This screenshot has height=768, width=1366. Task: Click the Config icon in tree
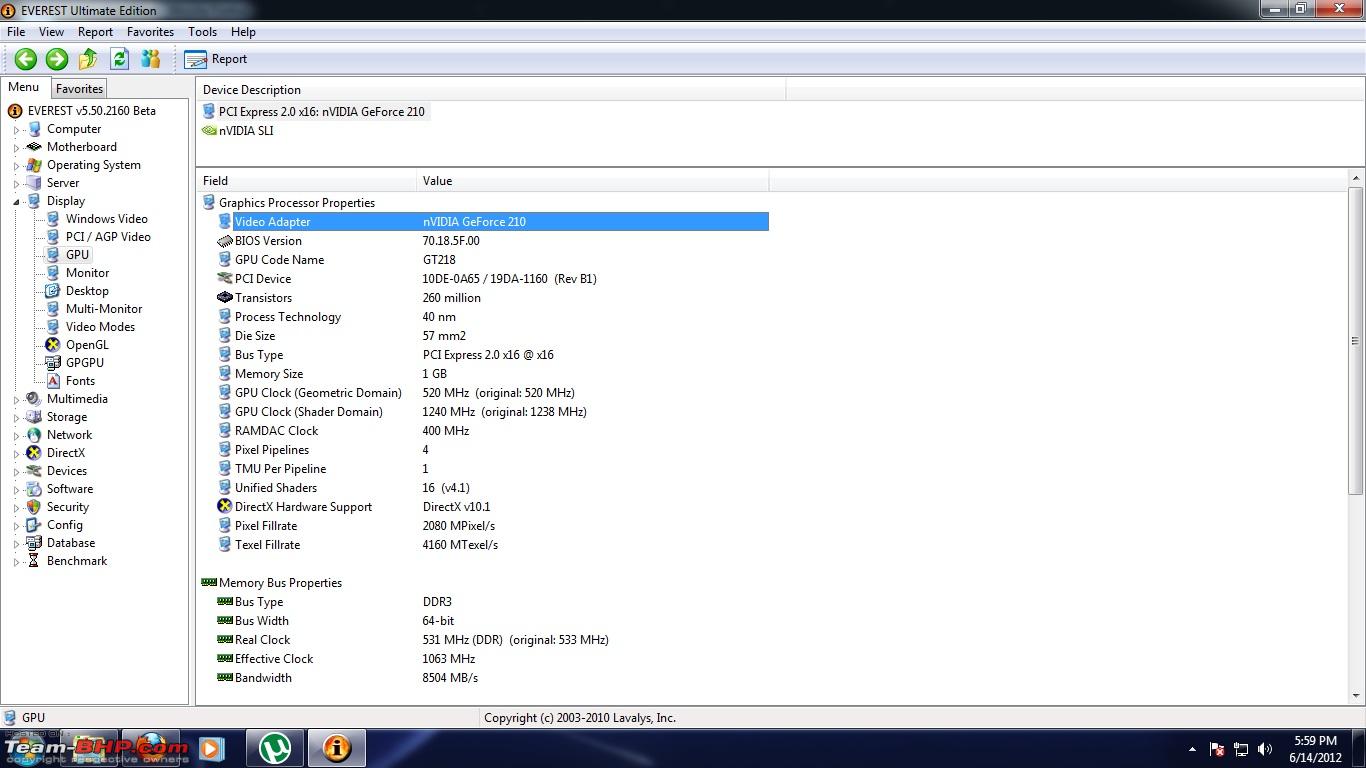point(34,525)
